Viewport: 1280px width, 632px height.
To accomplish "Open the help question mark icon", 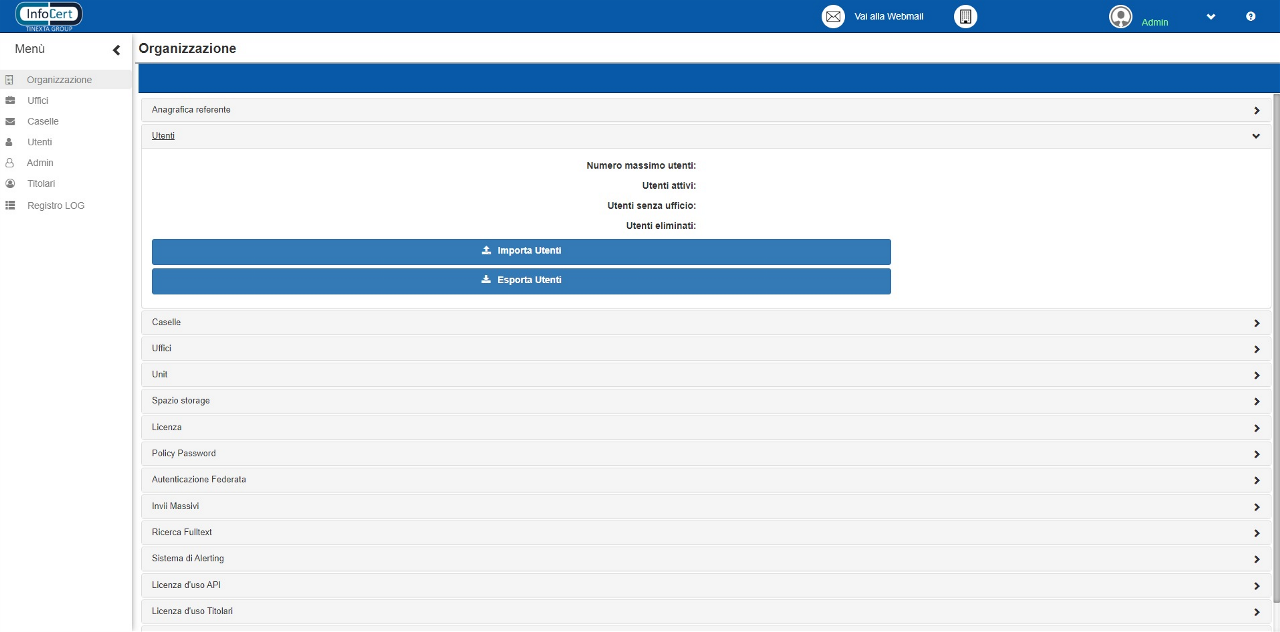I will (x=1250, y=17).
